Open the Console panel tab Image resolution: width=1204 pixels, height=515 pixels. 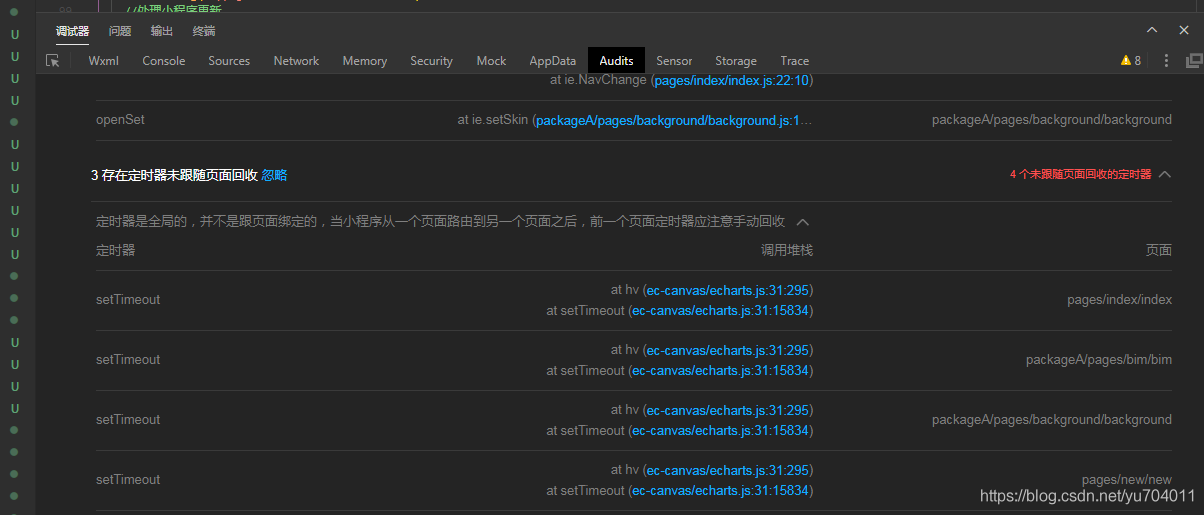[x=164, y=61]
